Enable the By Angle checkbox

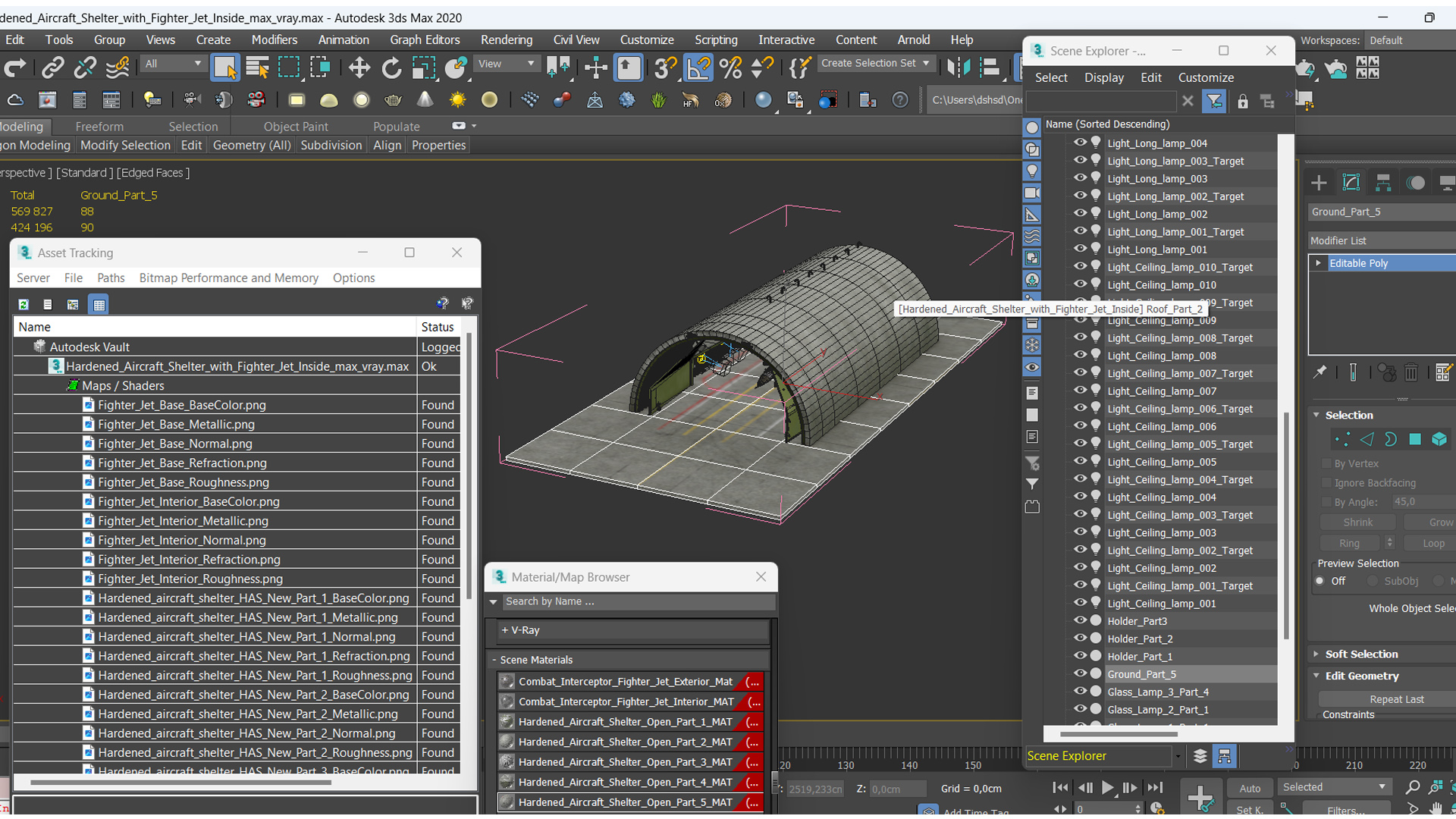pos(1326,502)
